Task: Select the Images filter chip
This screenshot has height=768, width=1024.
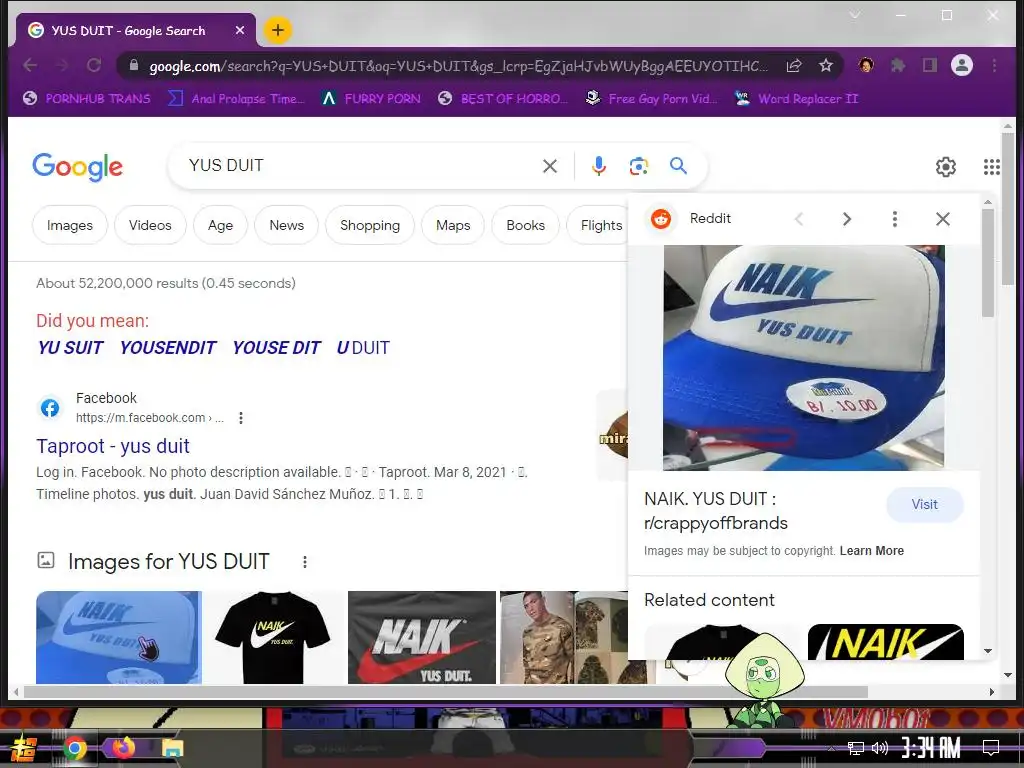Action: pyautogui.click(x=70, y=225)
